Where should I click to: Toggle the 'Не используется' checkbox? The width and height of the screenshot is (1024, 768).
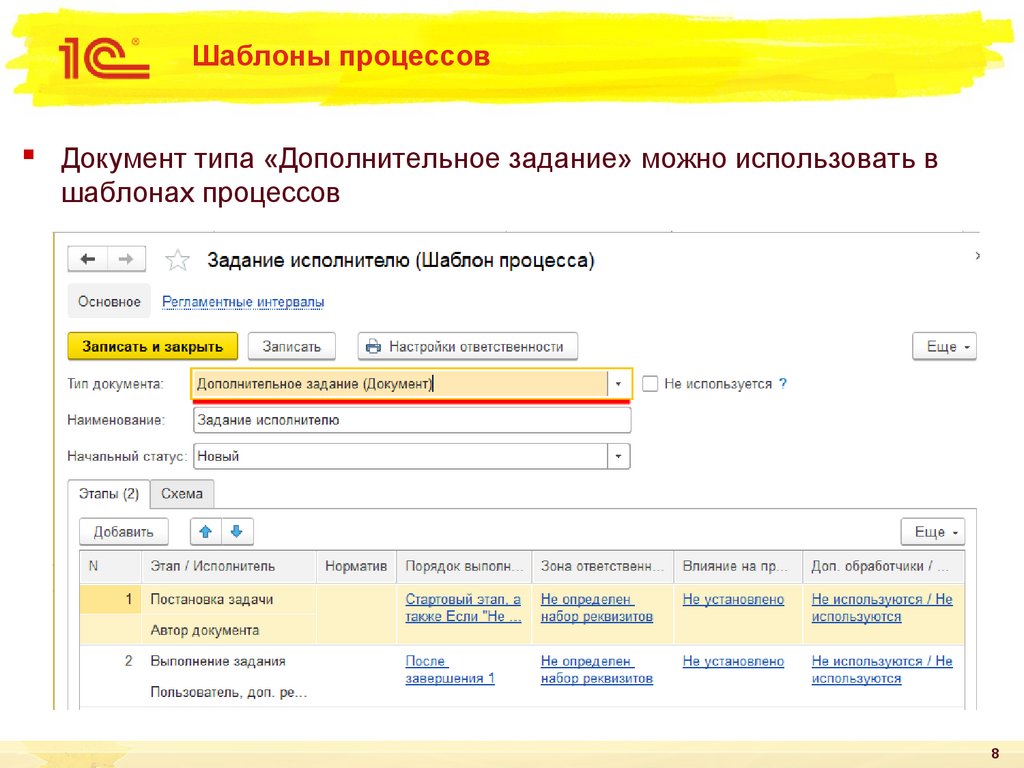650,383
